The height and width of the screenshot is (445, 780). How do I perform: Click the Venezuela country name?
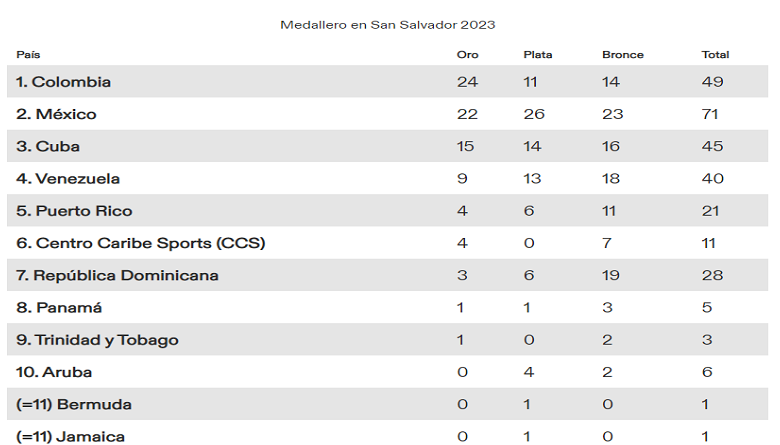tap(68, 179)
